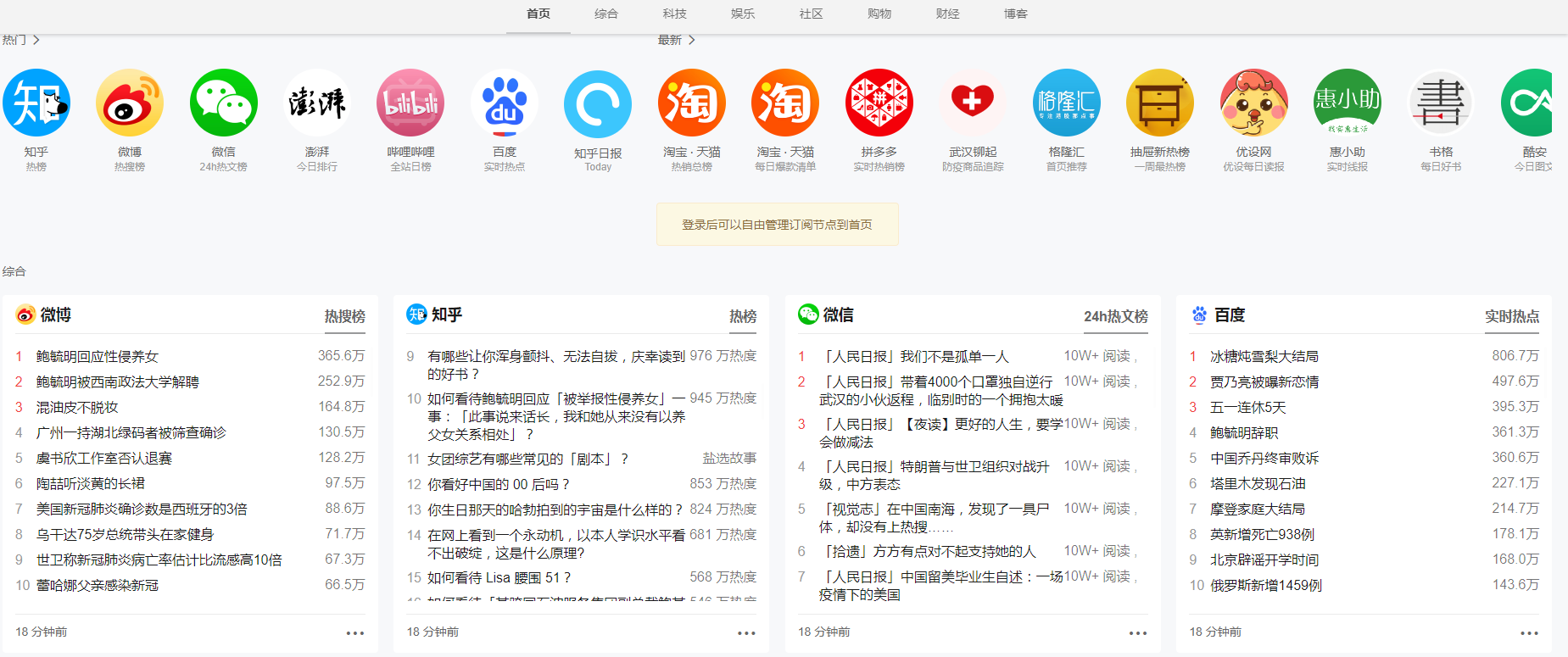Open the 淘宝·天猫 热销总榜 icon

tap(692, 103)
